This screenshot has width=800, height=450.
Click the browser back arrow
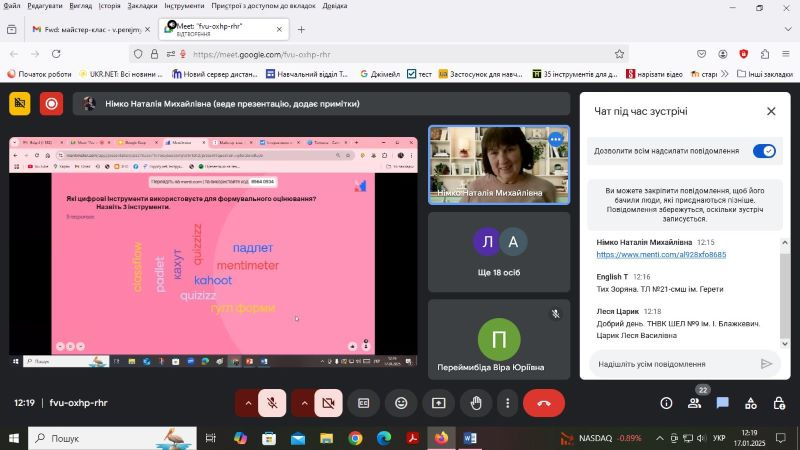[14, 54]
